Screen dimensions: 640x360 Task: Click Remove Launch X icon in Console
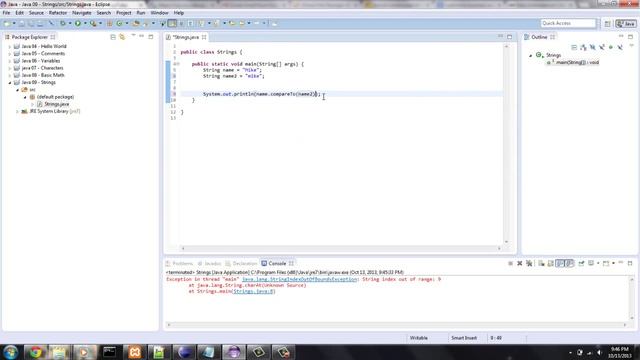(x=520, y=263)
